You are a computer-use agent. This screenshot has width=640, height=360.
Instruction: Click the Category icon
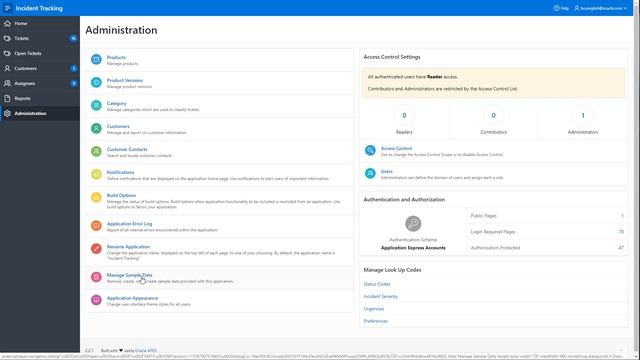click(x=96, y=105)
